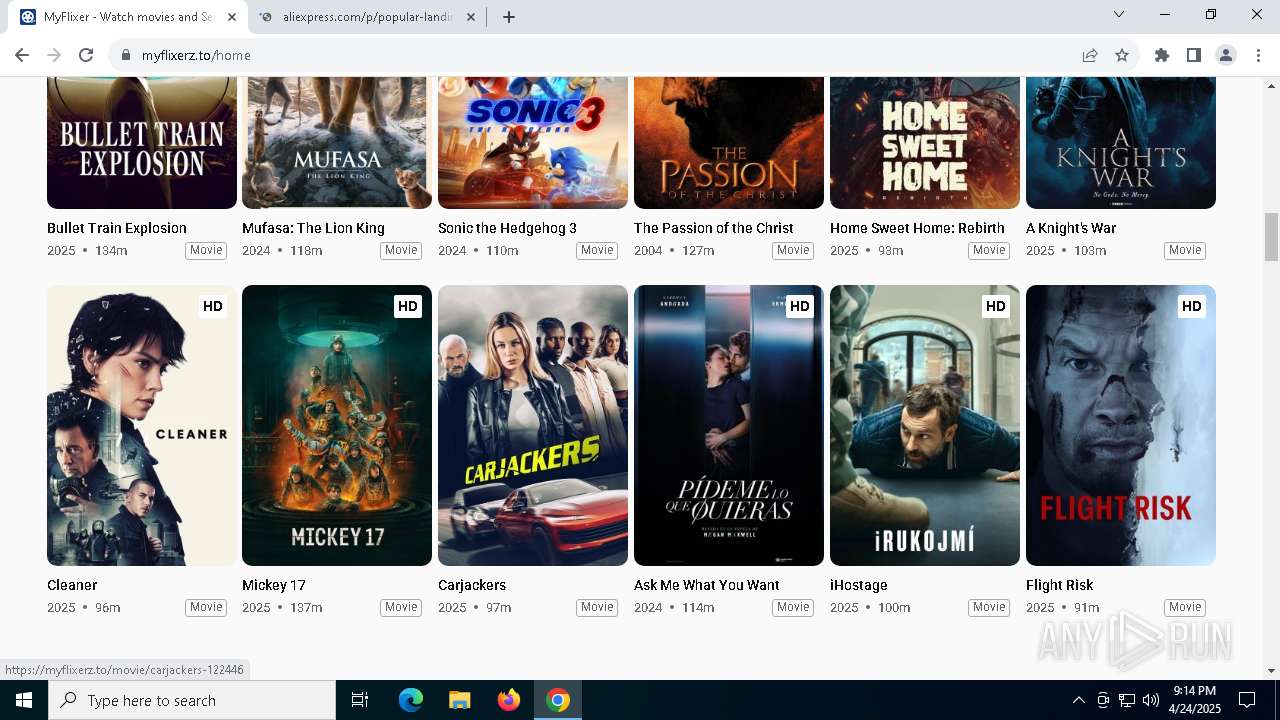This screenshot has width=1280, height=720.
Task: Switch to the aliexpress tab
Action: (368, 17)
